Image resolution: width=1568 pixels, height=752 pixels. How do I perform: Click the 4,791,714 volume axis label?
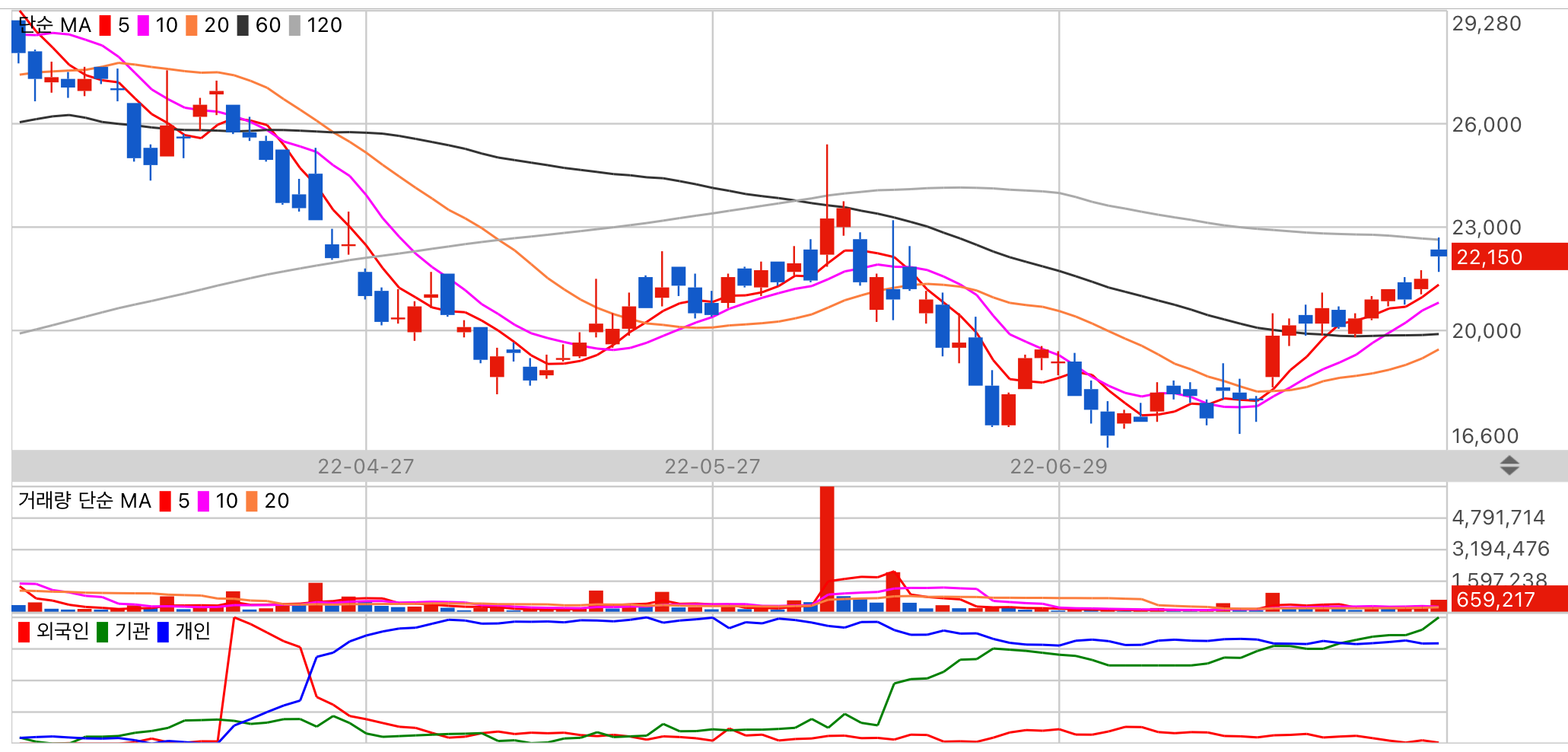click(1499, 518)
